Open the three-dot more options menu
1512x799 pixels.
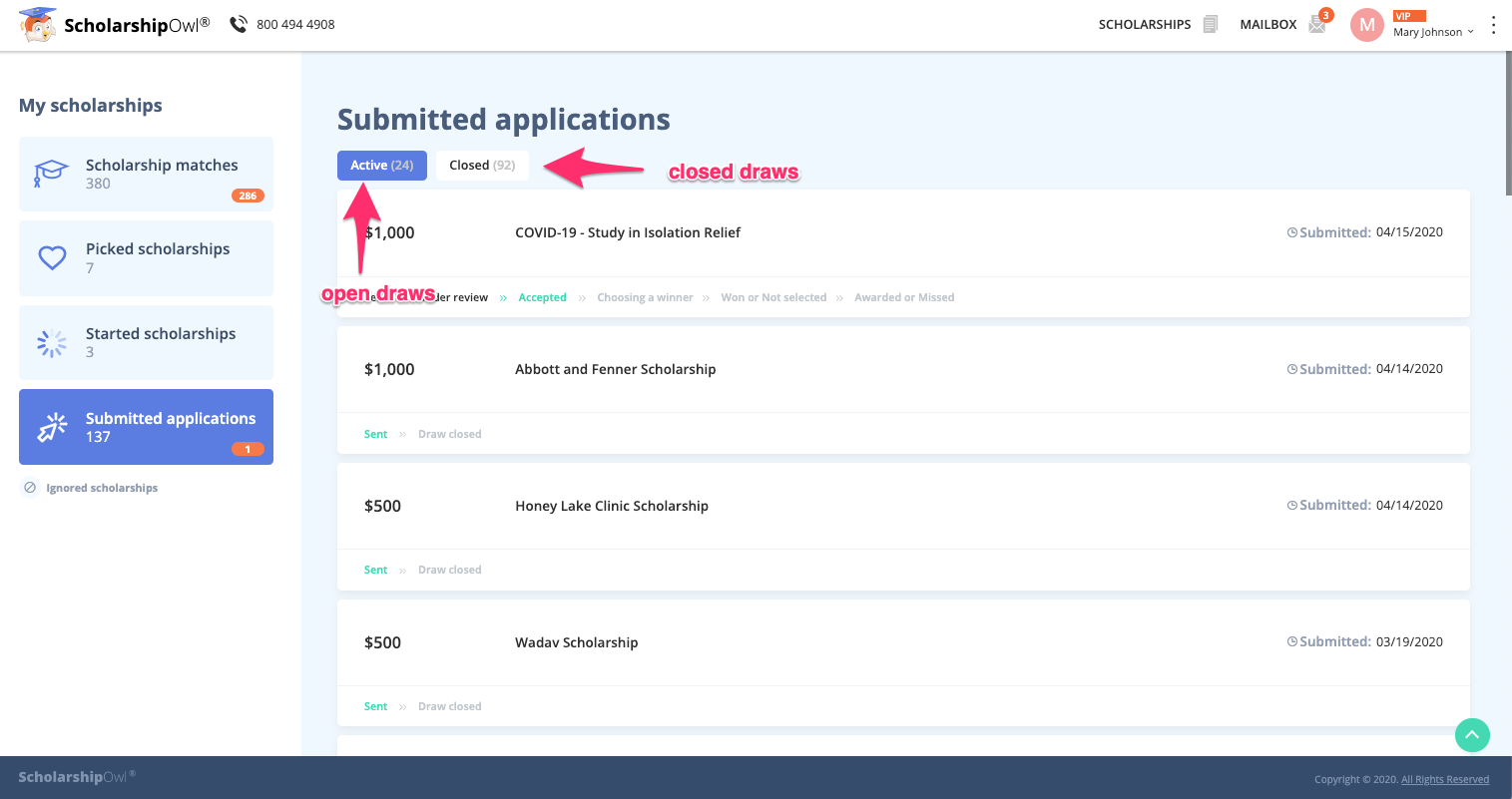coord(1493,25)
